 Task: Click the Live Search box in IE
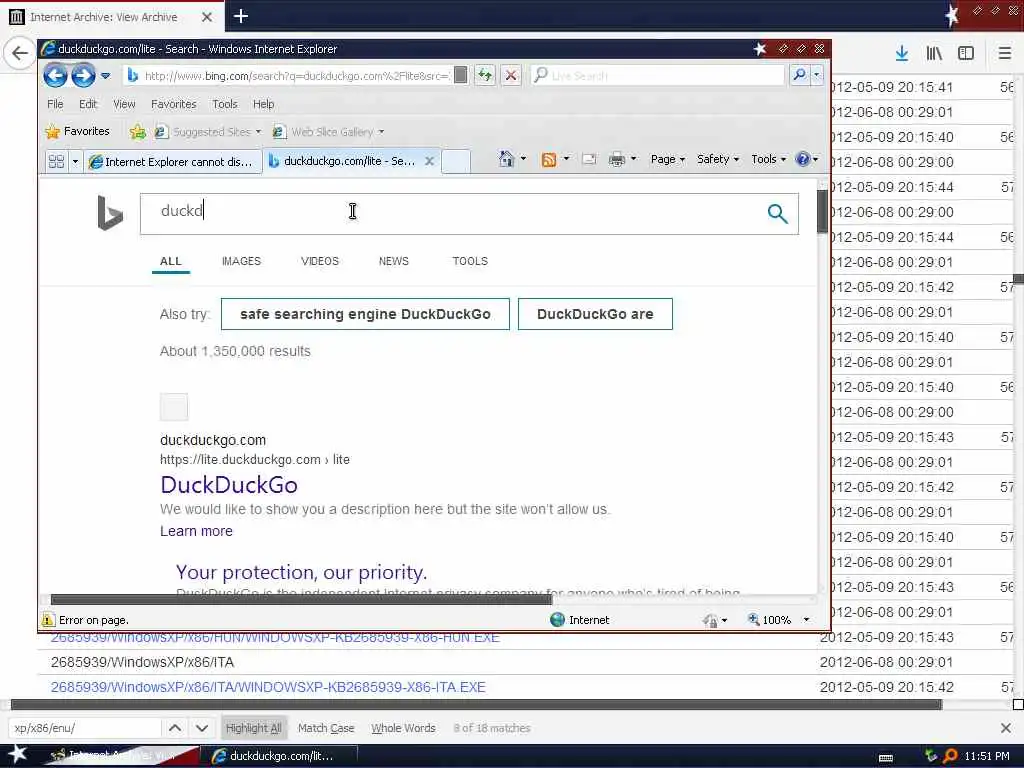click(658, 76)
